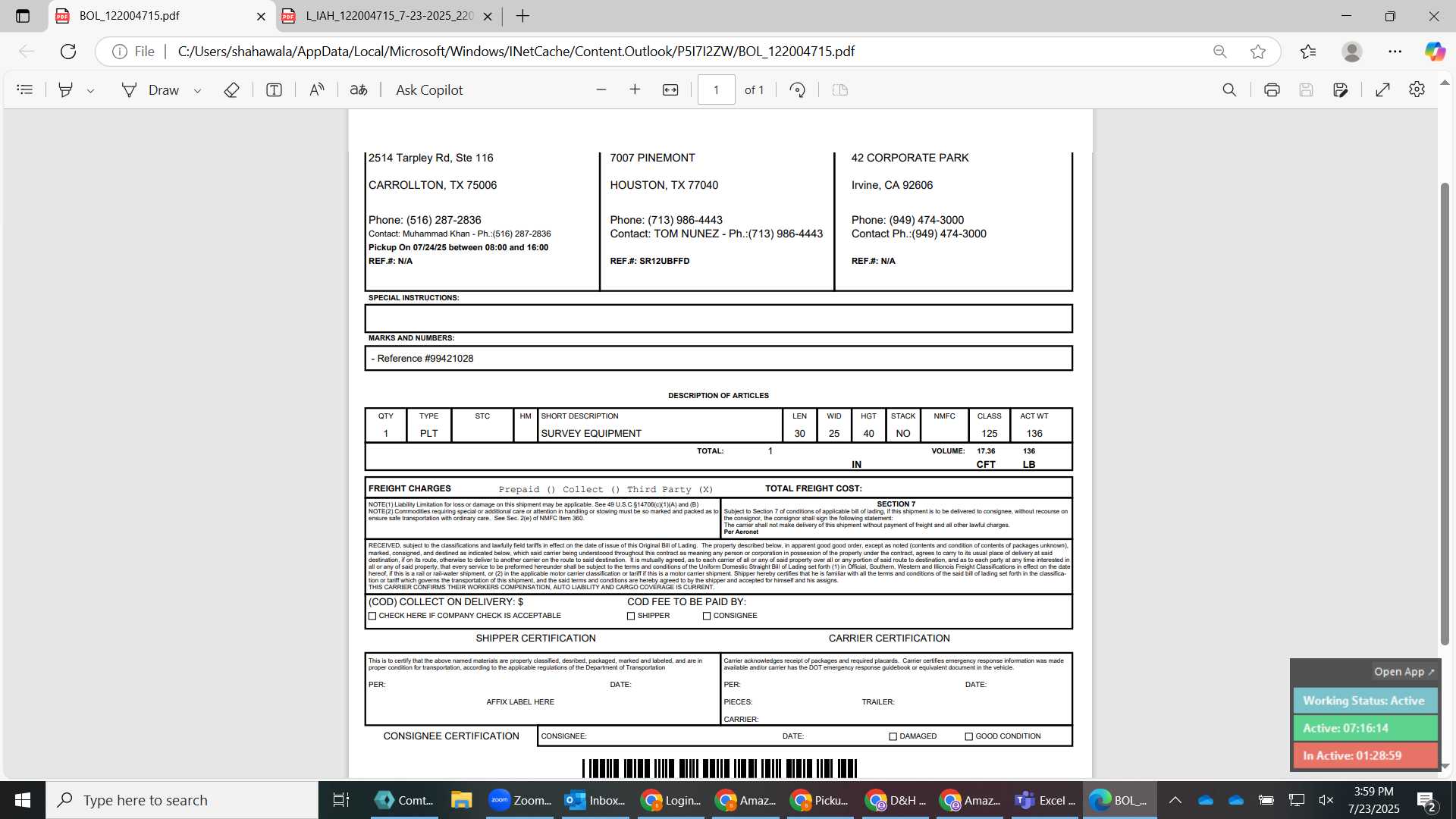Select the Draw tool
Screen dimensions: 1456x819
coord(151,89)
